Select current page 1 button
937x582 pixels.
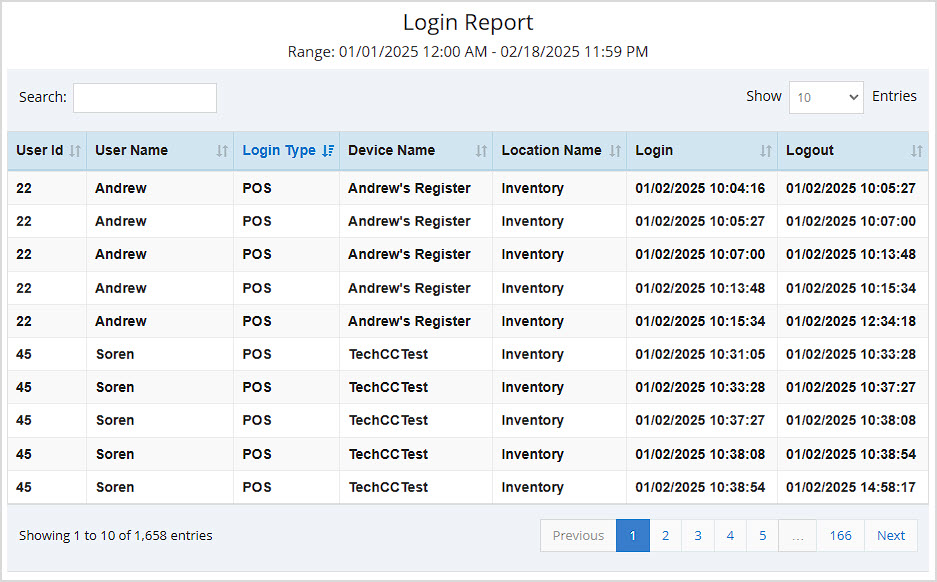coord(633,536)
